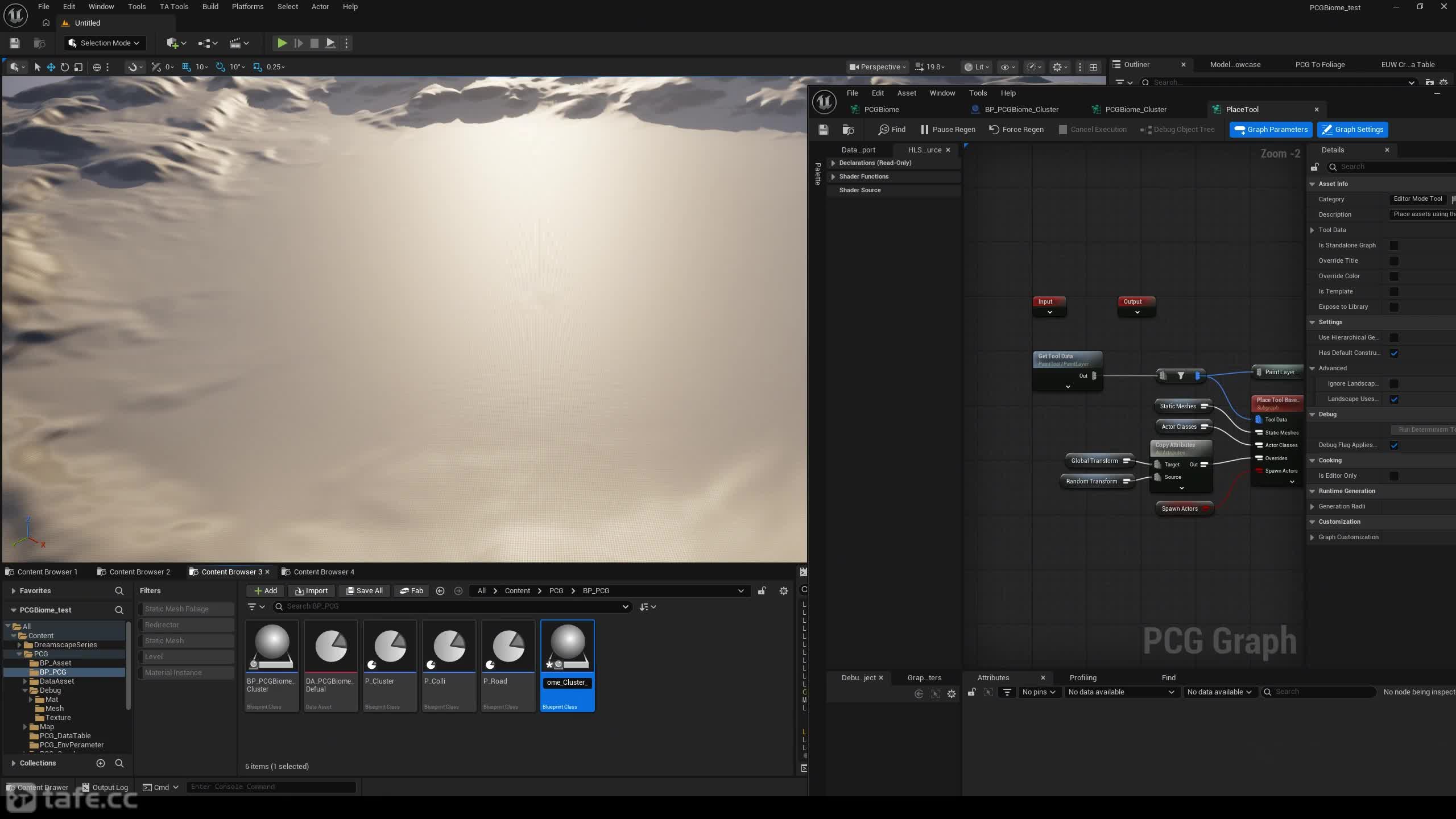Open the Selection Mode dropdown
The height and width of the screenshot is (819, 1456).
point(104,43)
